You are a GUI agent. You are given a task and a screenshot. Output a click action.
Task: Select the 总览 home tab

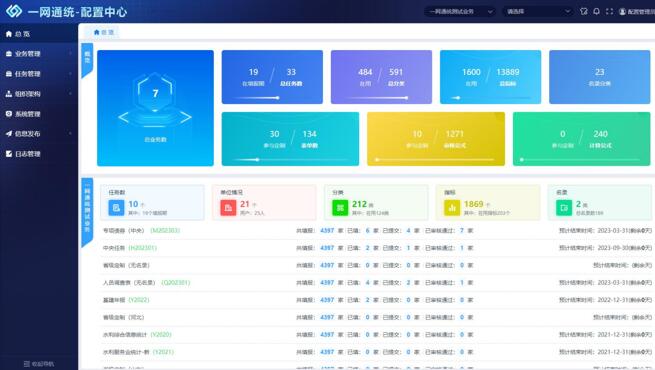[103, 32]
